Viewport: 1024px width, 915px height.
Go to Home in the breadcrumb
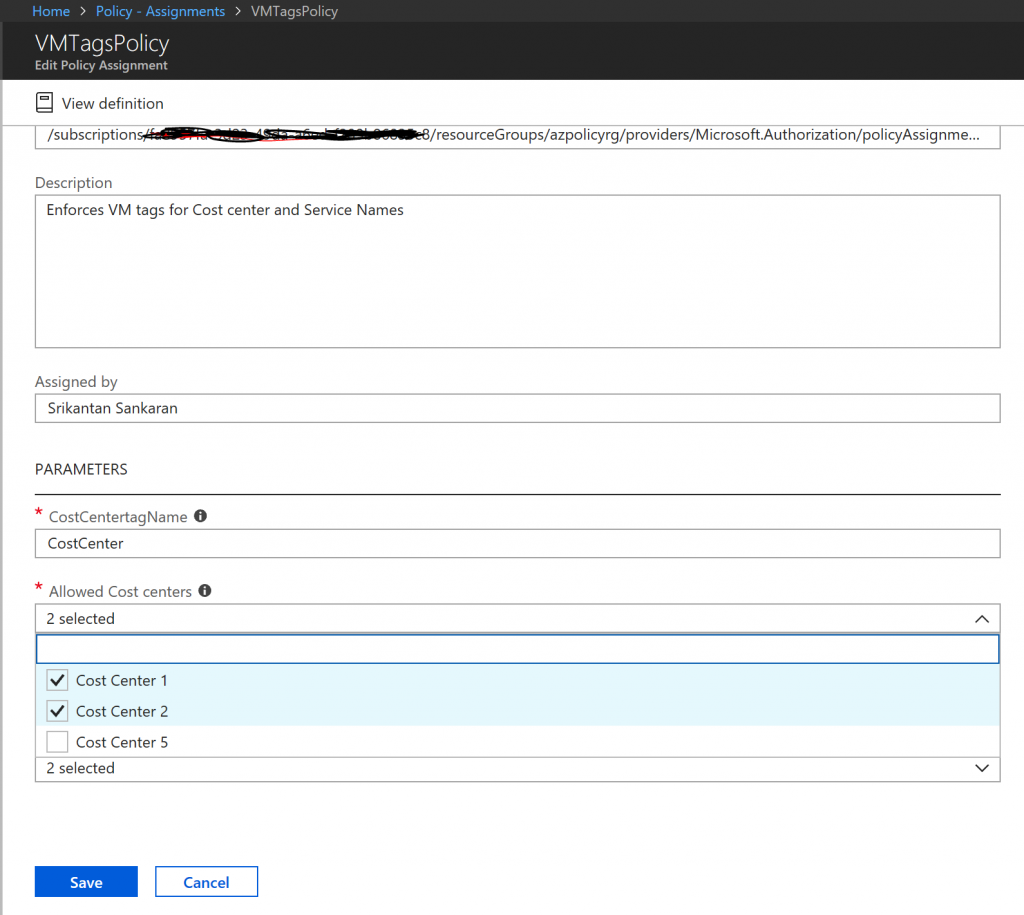coord(51,11)
